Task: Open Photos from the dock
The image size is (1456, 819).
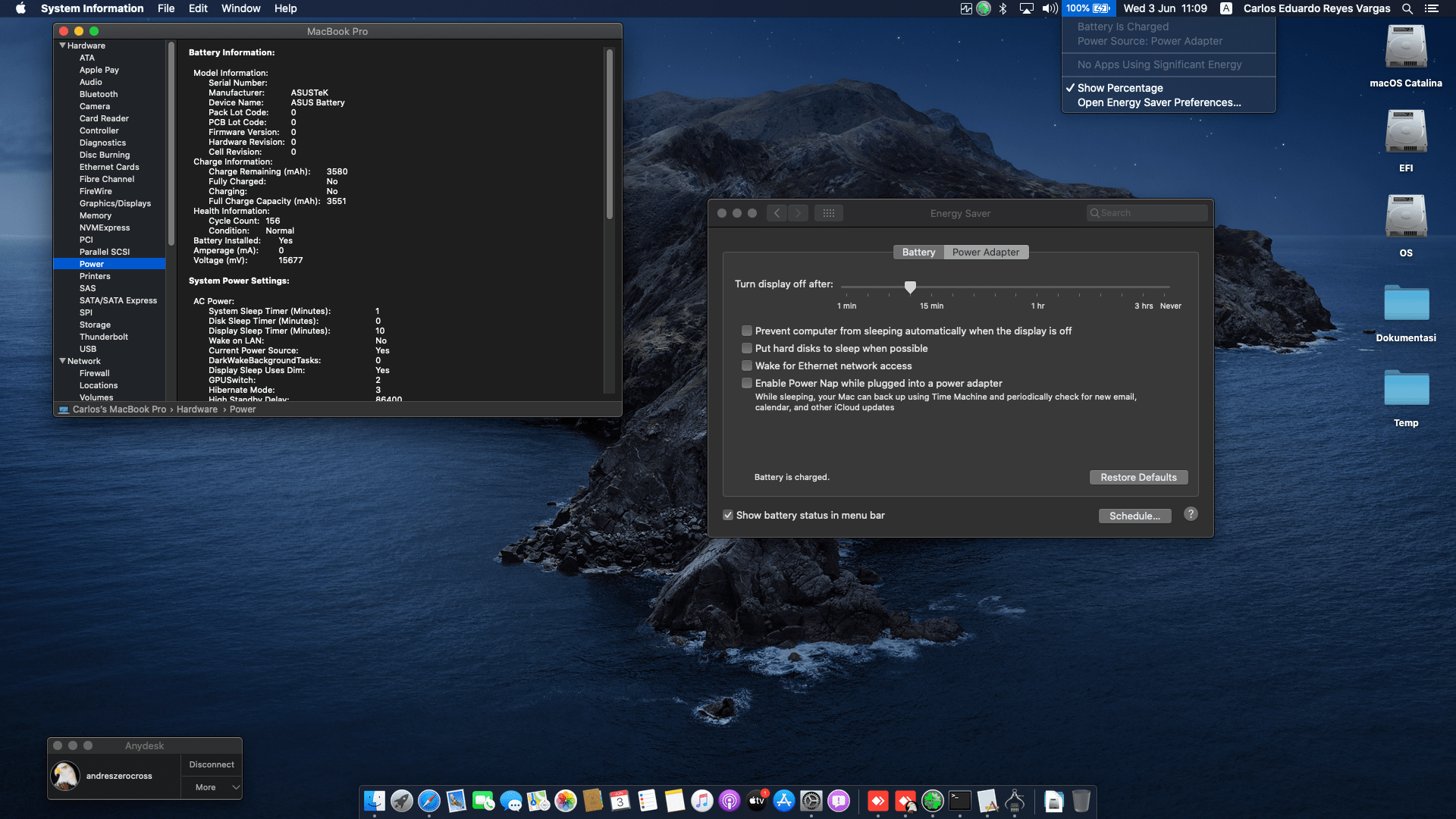Action: tap(566, 801)
